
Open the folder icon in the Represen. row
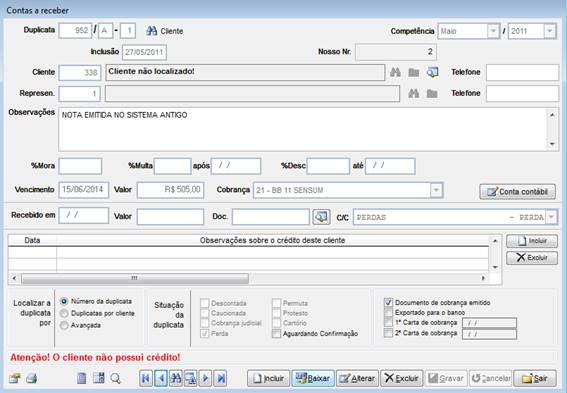pyautogui.click(x=432, y=94)
